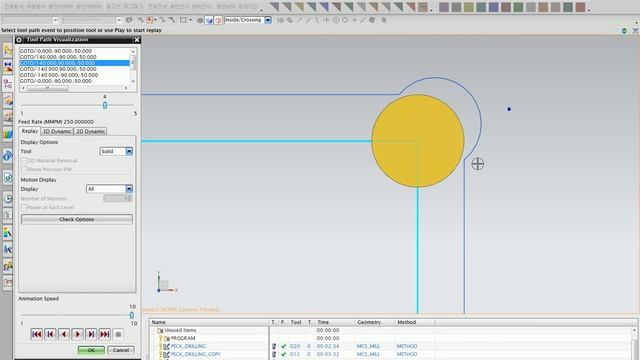The image size is (640, 360).
Task: Click the yellow tool circle in viewport
Action: (x=418, y=141)
